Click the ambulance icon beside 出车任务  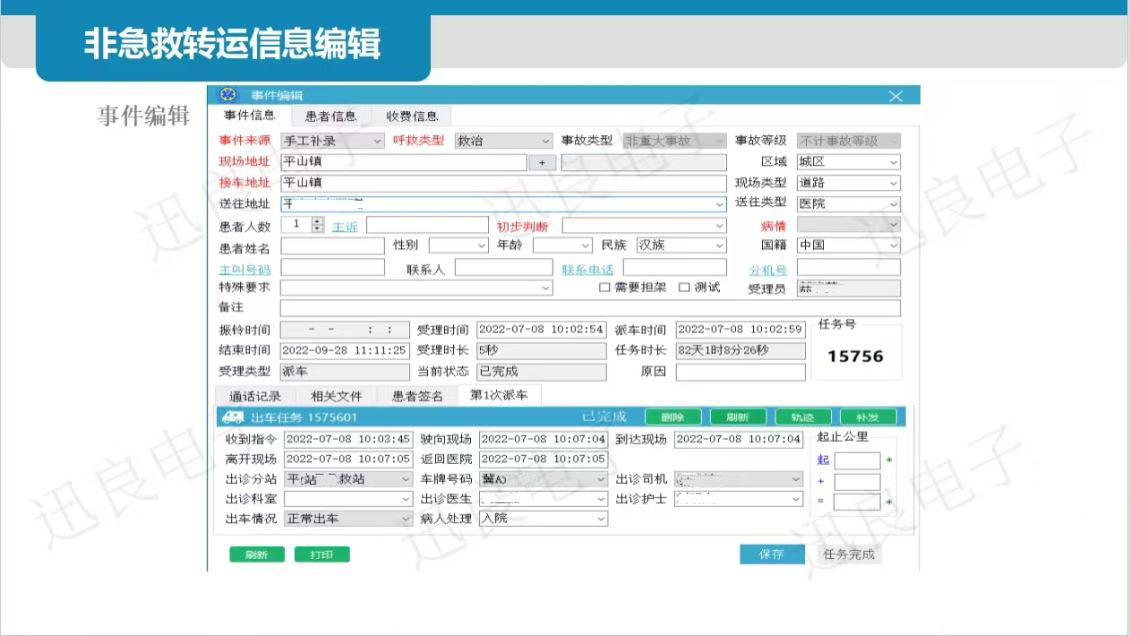click(x=231, y=417)
